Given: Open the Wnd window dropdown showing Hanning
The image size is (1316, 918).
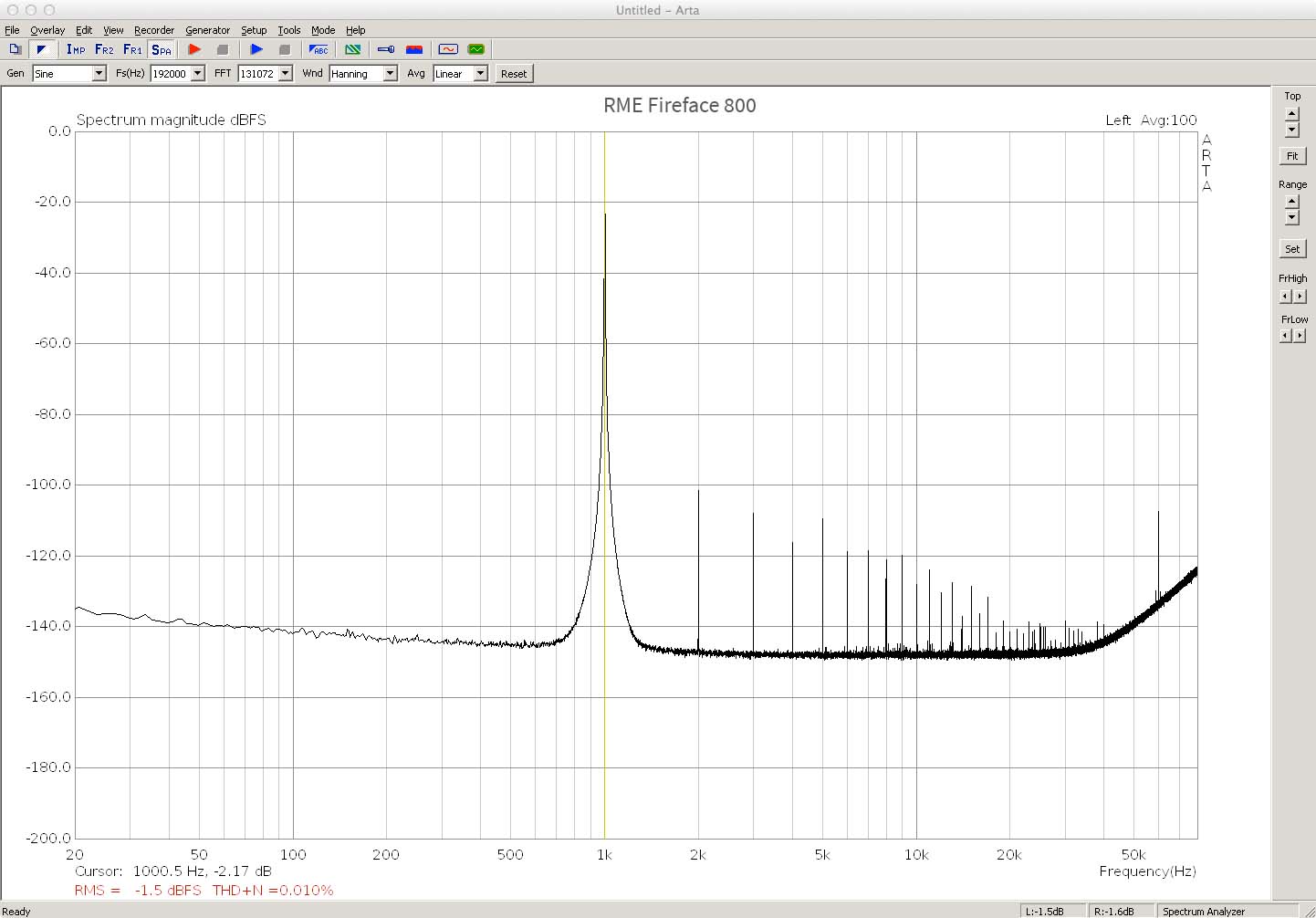Looking at the screenshot, I should coord(363,73).
